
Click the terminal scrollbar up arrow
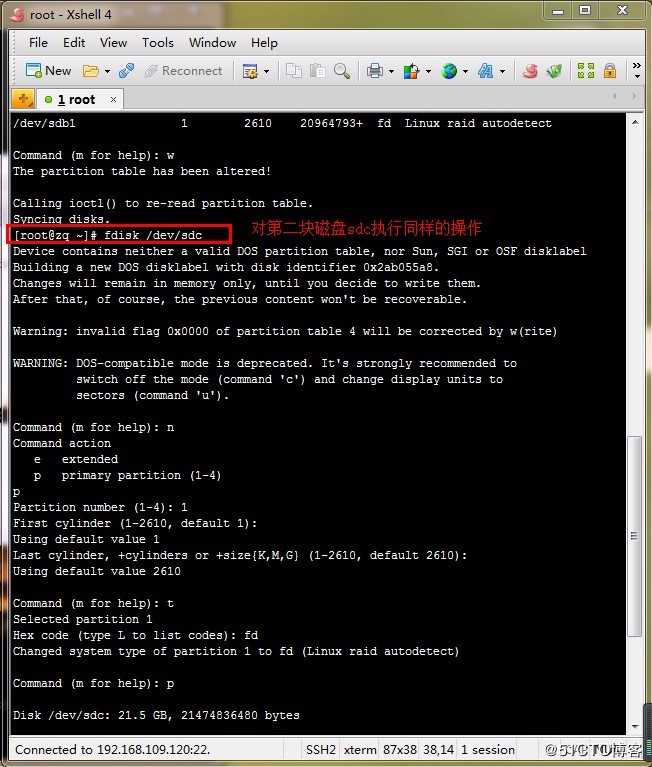[x=635, y=123]
